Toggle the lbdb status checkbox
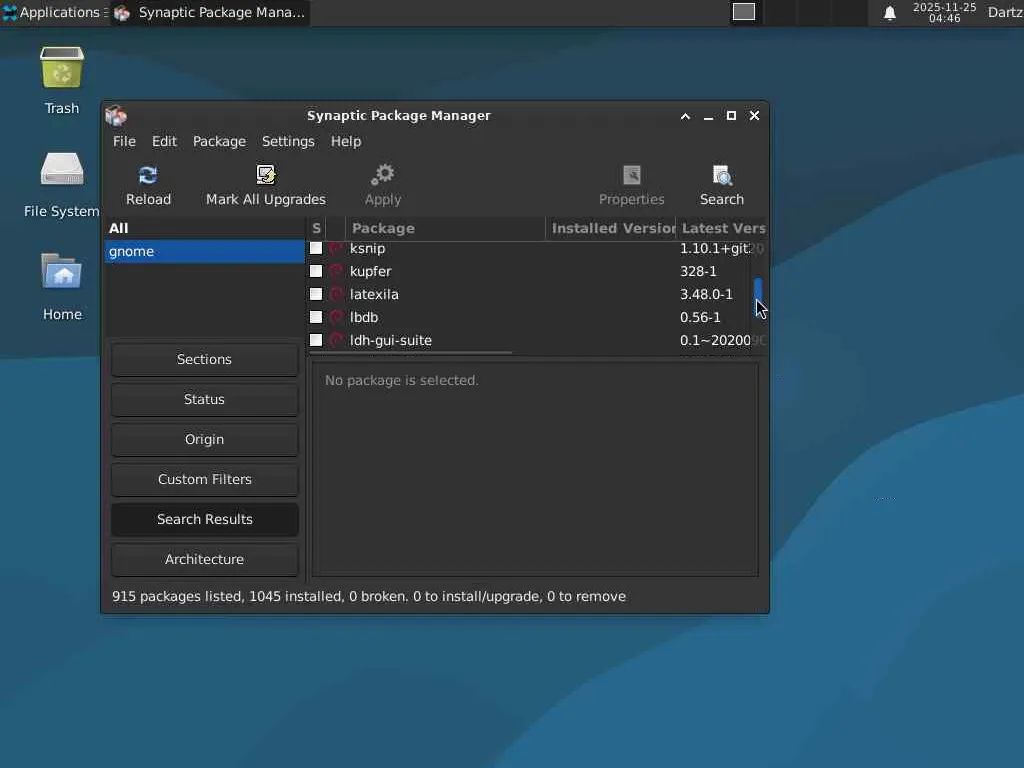Image resolution: width=1024 pixels, height=768 pixels. tap(316, 317)
